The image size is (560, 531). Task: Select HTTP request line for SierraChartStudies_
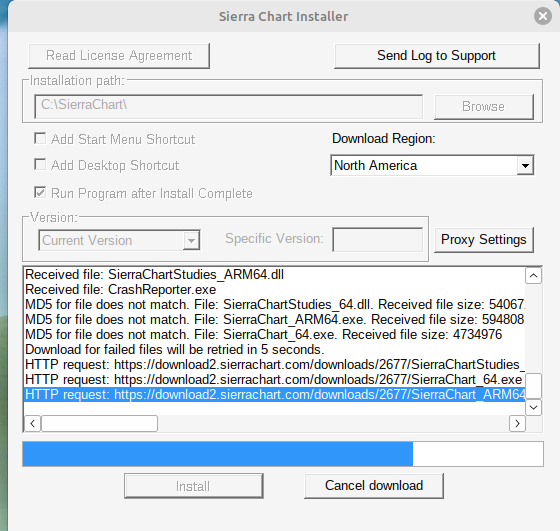274,365
